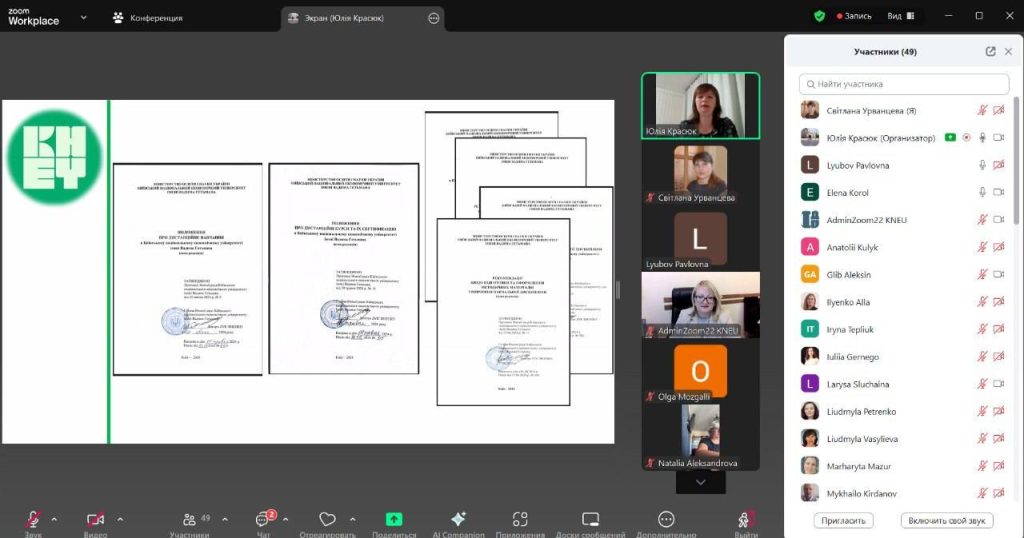
Task: Open the Apps (Приложения) toolbar icon
Action: (520, 519)
